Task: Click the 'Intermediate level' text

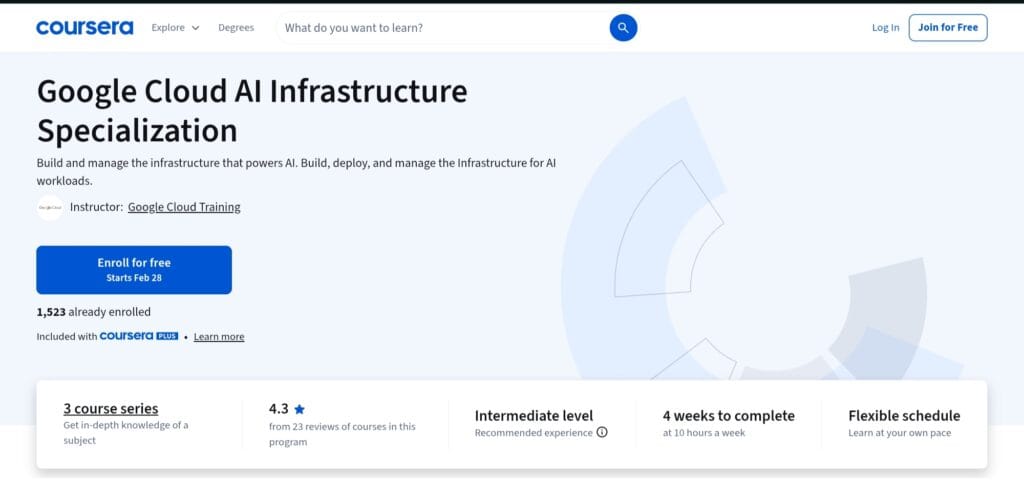Action: tap(534, 416)
